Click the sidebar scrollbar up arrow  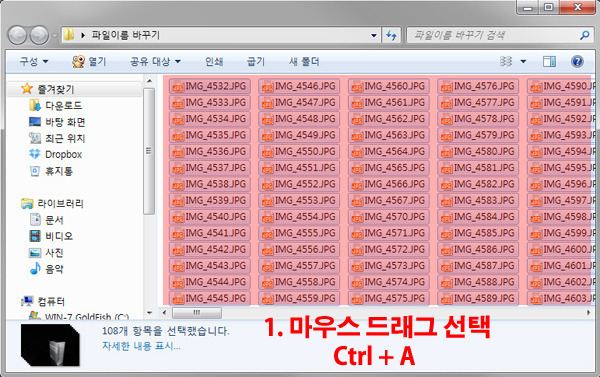[150, 81]
